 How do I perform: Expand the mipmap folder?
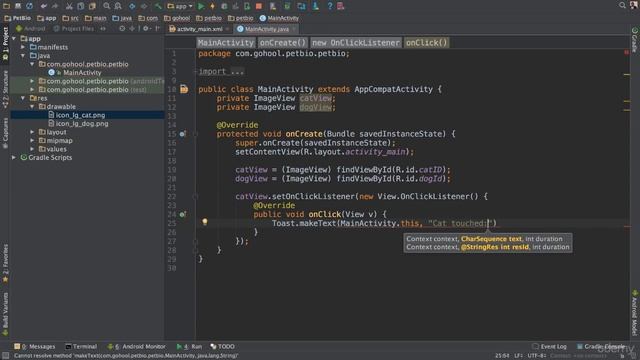coord(32,140)
